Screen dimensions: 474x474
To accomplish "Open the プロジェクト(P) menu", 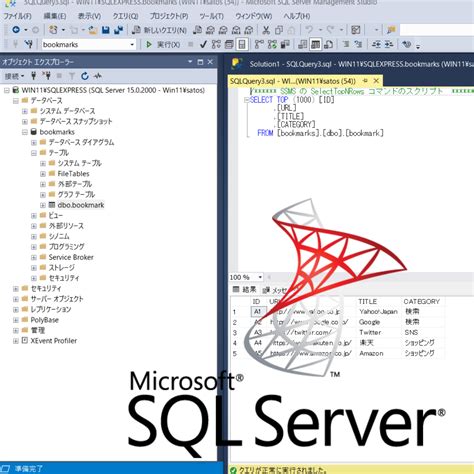I will point(169,16).
